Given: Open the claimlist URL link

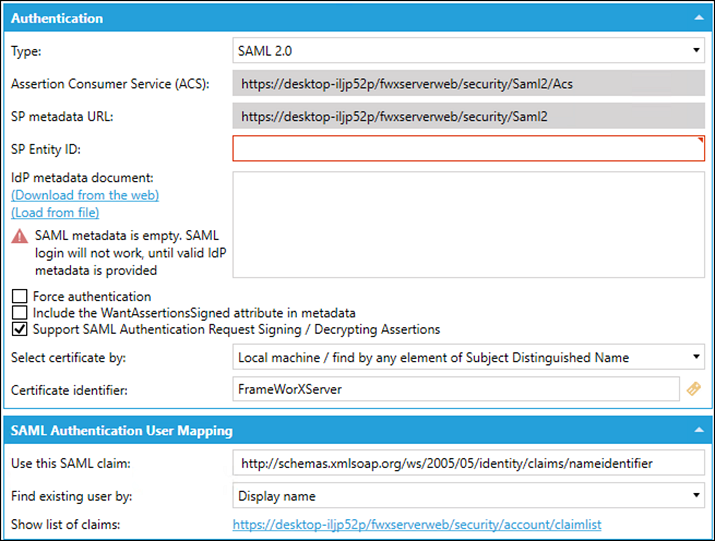Looking at the screenshot, I should (x=417, y=524).
